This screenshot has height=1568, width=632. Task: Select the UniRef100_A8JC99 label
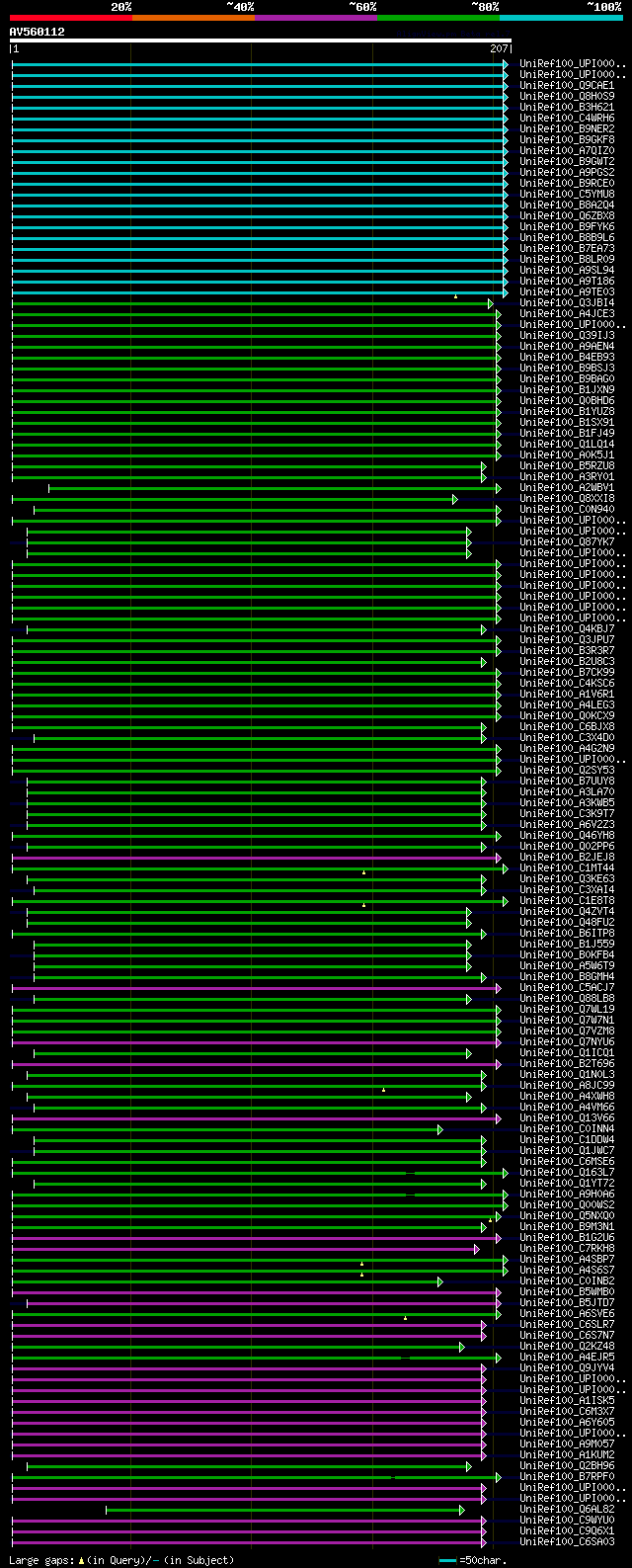click(x=567, y=1086)
